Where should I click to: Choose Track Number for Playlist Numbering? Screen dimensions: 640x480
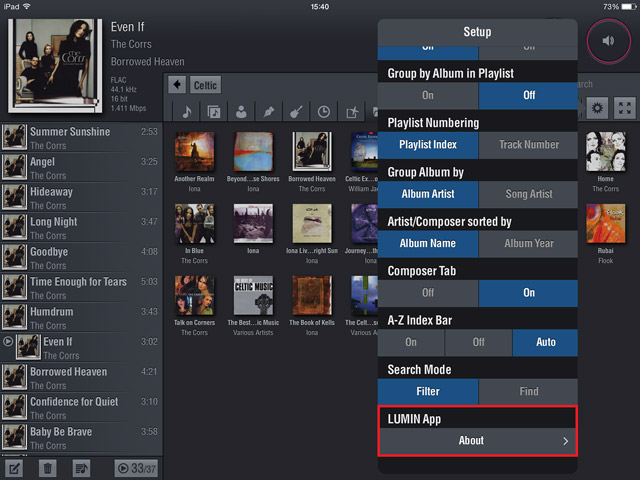pyautogui.click(x=528, y=144)
